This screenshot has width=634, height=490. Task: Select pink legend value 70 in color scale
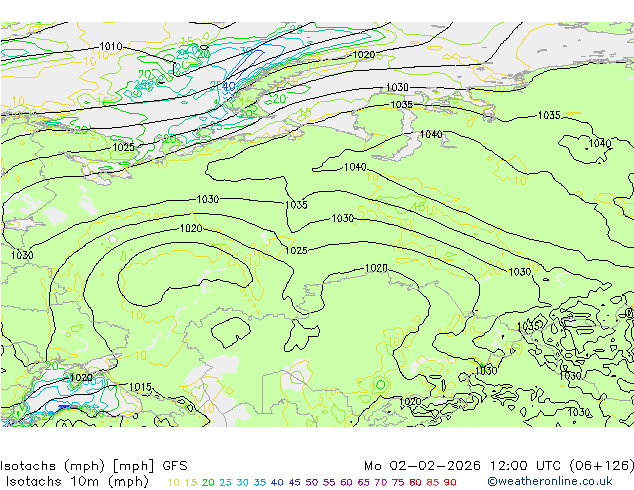point(380,482)
